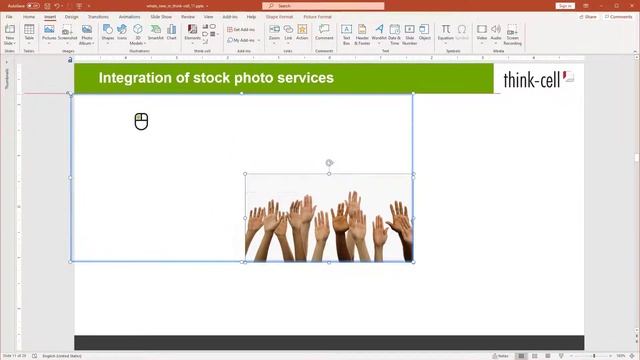Viewport: 640px width, 360px height.
Task: Click the Share button
Action: [588, 17]
